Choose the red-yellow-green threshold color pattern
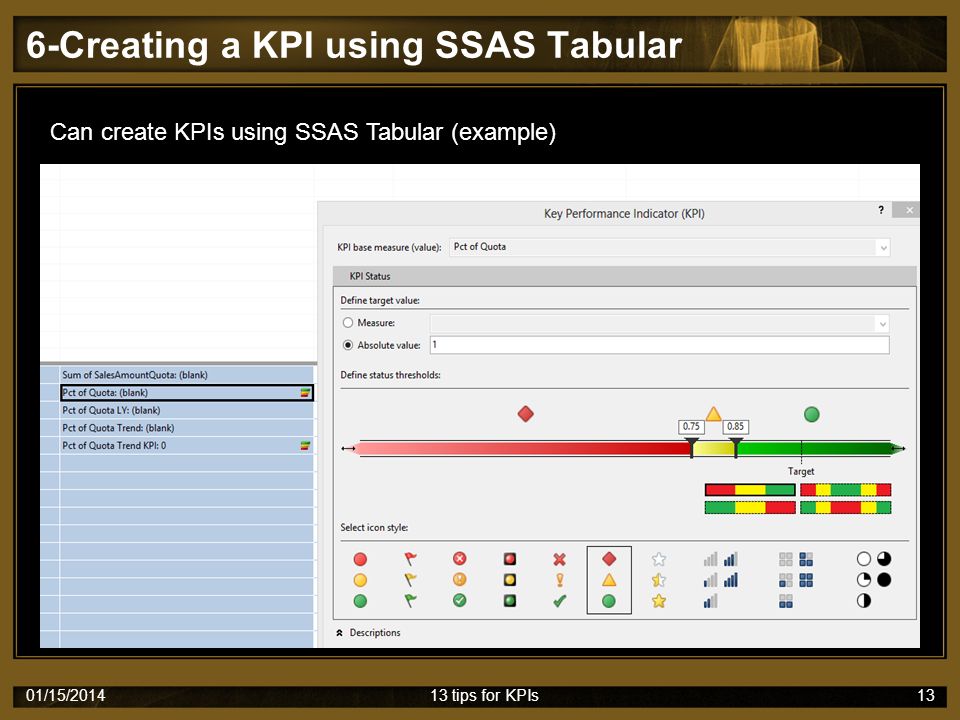960x720 pixels. 750,490
